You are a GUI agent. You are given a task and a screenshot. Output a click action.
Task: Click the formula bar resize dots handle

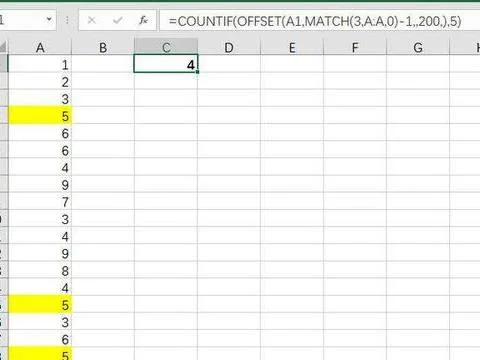pos(67,21)
